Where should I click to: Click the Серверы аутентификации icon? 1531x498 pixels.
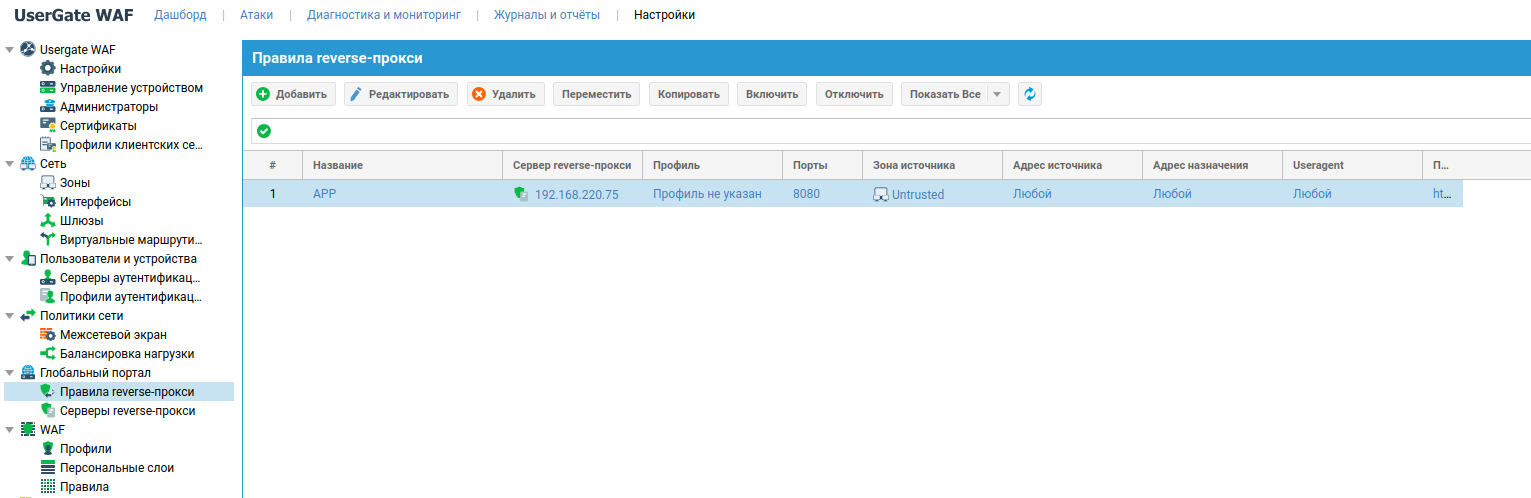coord(47,278)
